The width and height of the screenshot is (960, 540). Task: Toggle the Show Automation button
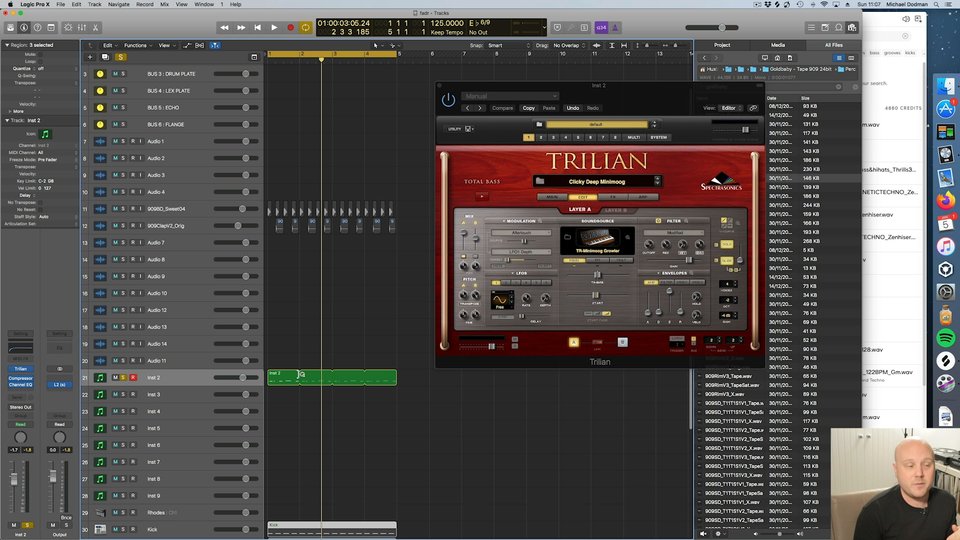[x=187, y=45]
